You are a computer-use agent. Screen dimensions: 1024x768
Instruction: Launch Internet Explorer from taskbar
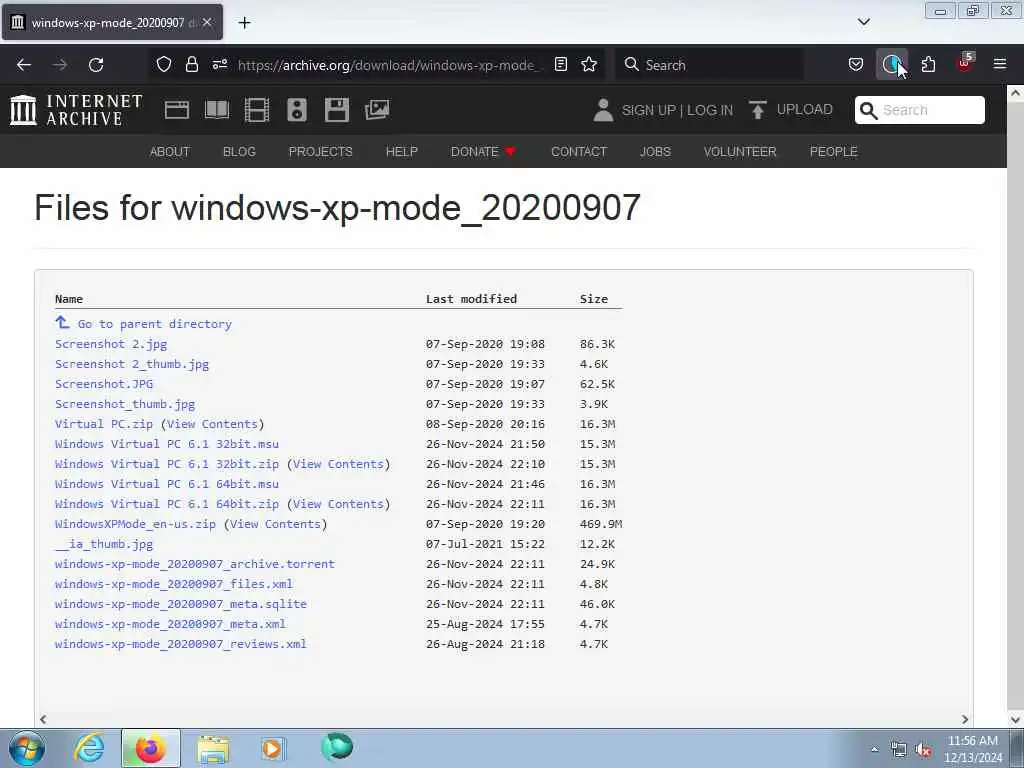[89, 748]
